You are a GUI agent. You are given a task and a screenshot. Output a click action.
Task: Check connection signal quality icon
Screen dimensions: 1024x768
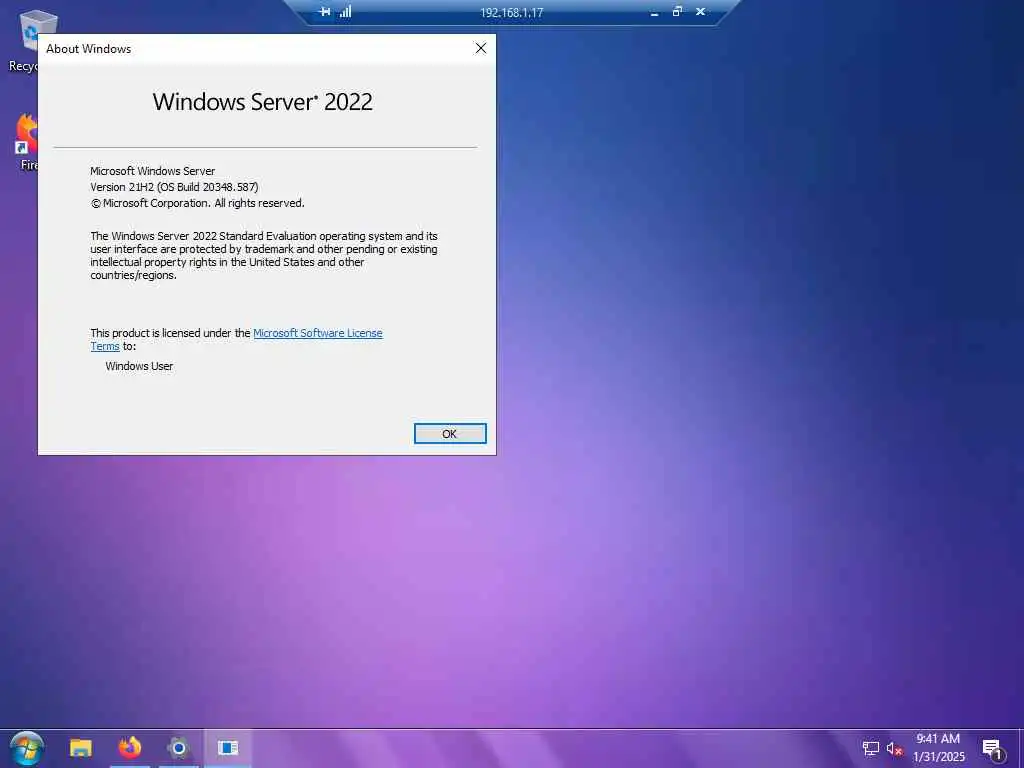[345, 11]
